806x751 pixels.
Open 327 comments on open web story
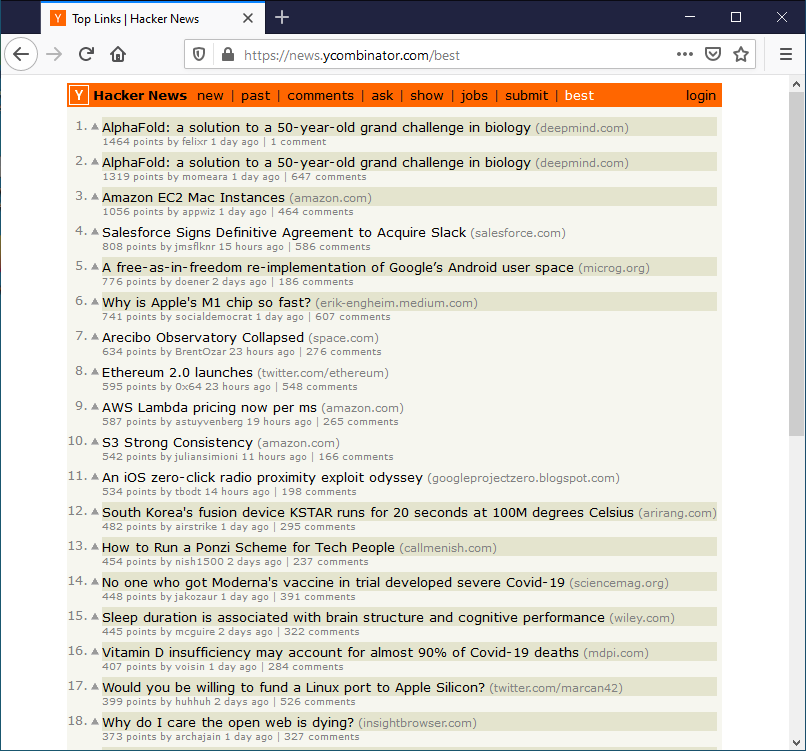coord(322,737)
